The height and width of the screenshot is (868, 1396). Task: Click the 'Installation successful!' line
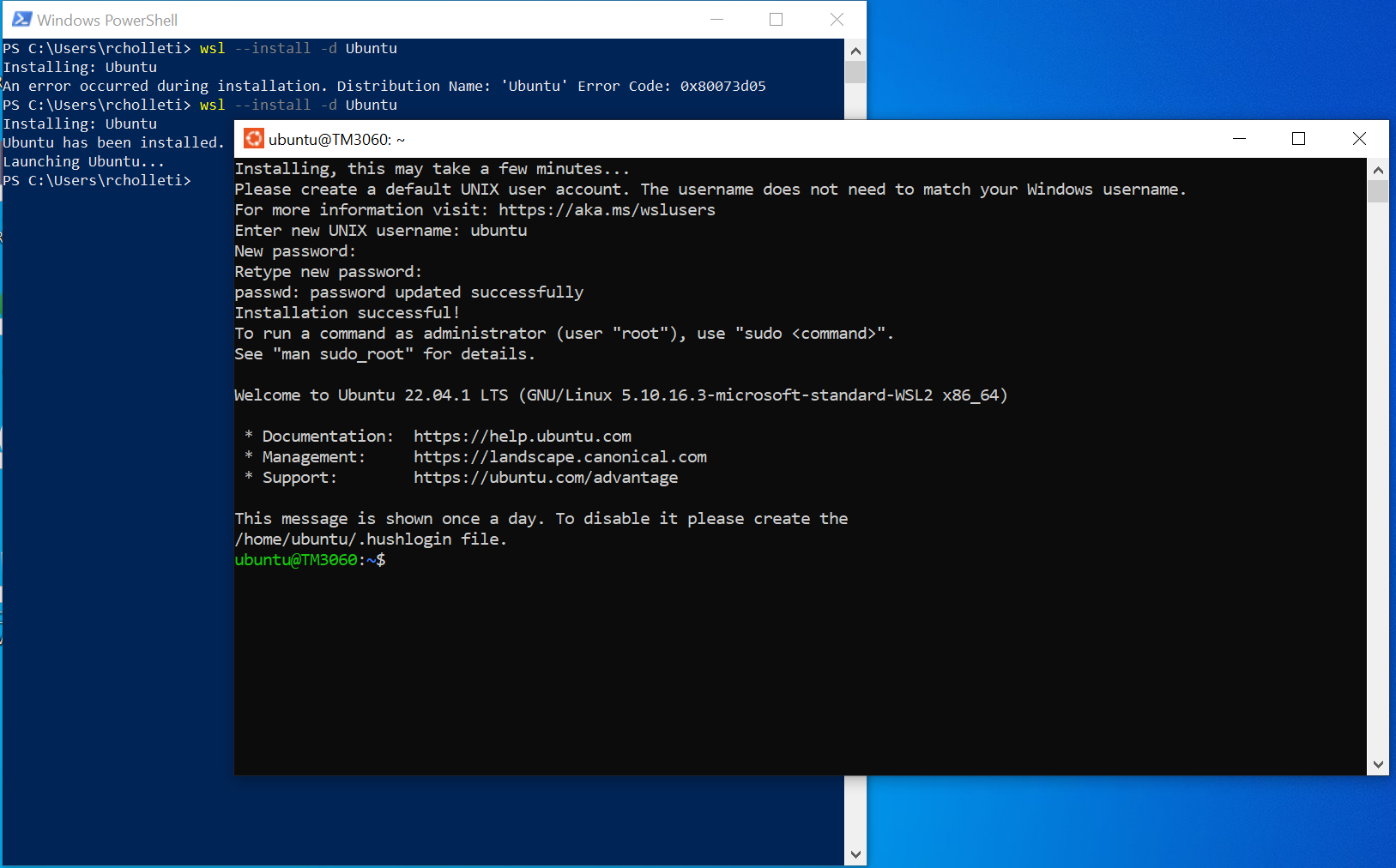(x=347, y=313)
